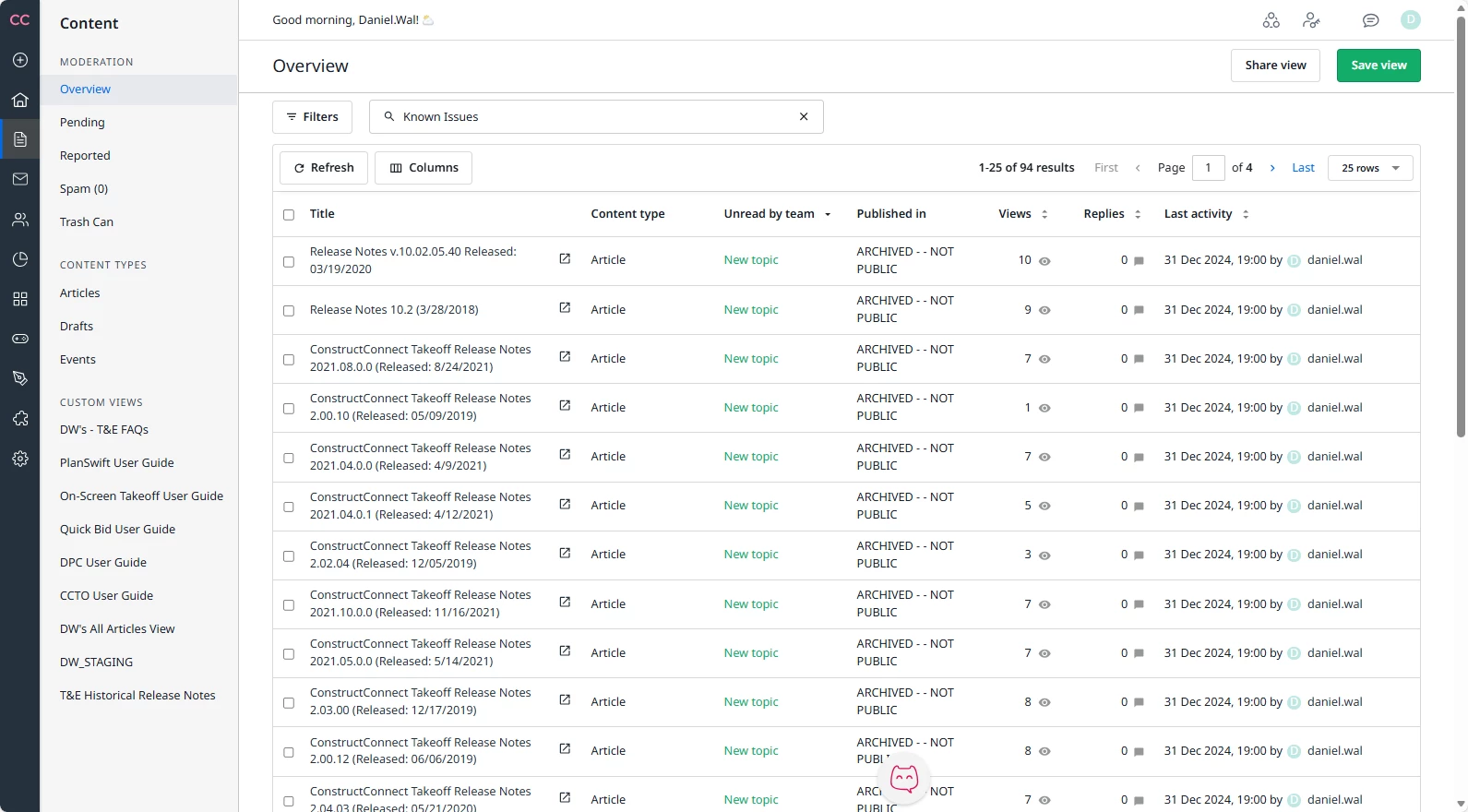Click the page number input field
The width and height of the screenshot is (1468, 812).
click(x=1208, y=168)
